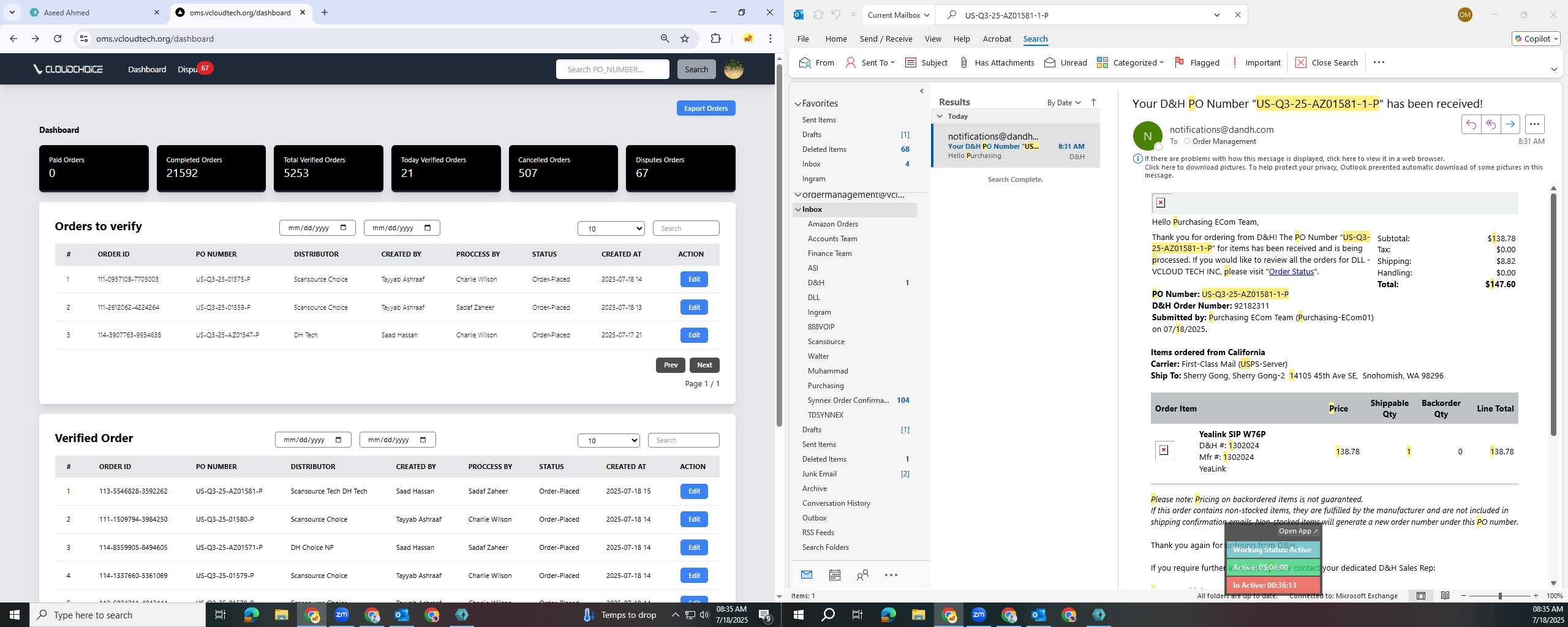
Task: Click the Search PO_NUMBER input field
Action: pyautogui.click(x=612, y=69)
